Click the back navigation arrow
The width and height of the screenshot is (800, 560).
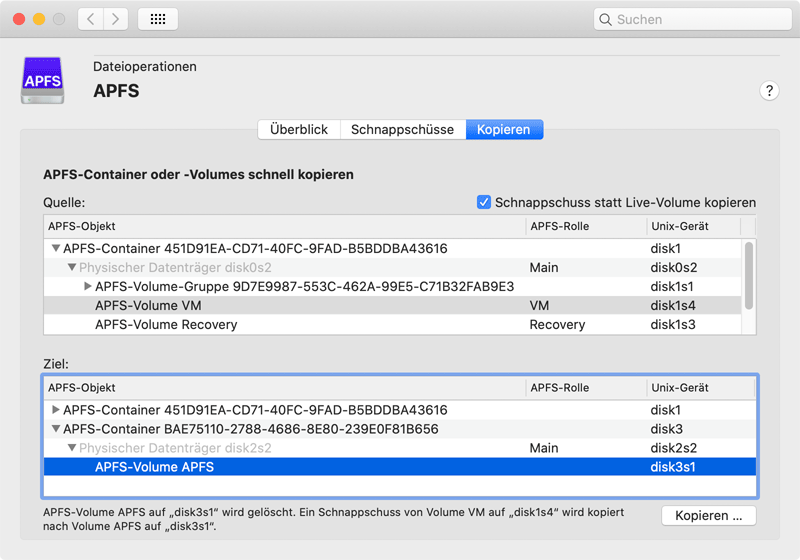(x=91, y=19)
